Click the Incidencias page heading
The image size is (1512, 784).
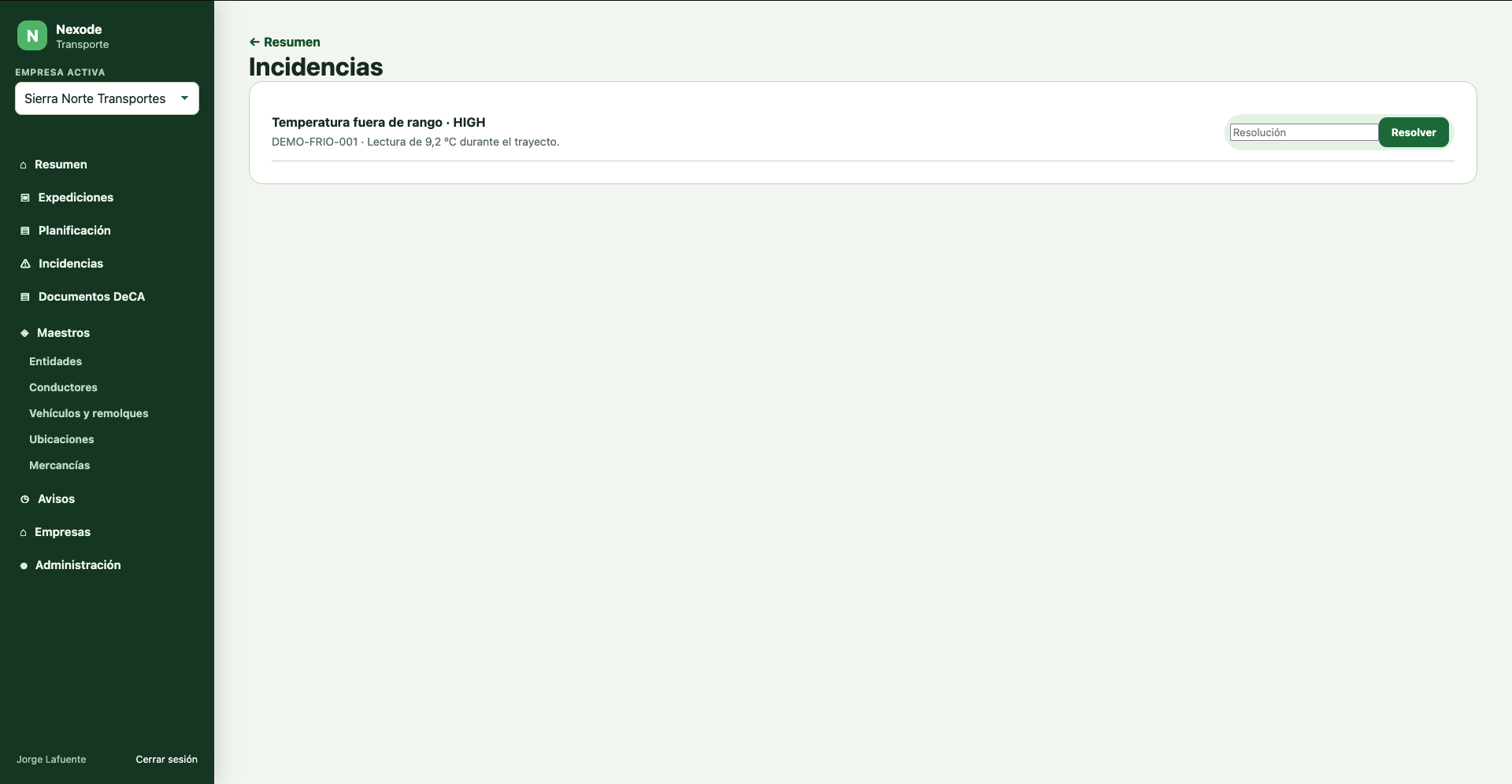[x=316, y=67]
